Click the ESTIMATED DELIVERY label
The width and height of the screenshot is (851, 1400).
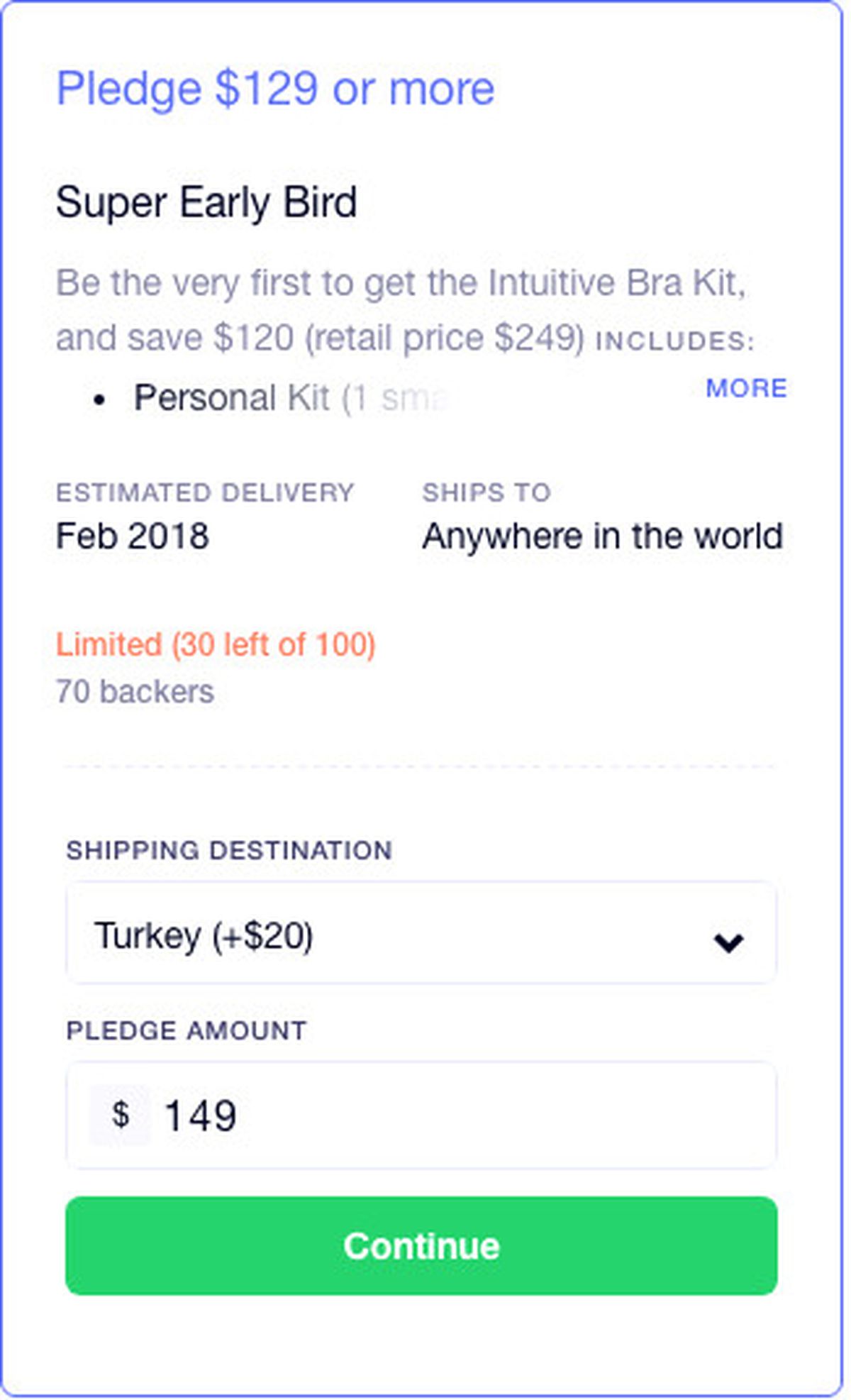pyautogui.click(x=205, y=492)
